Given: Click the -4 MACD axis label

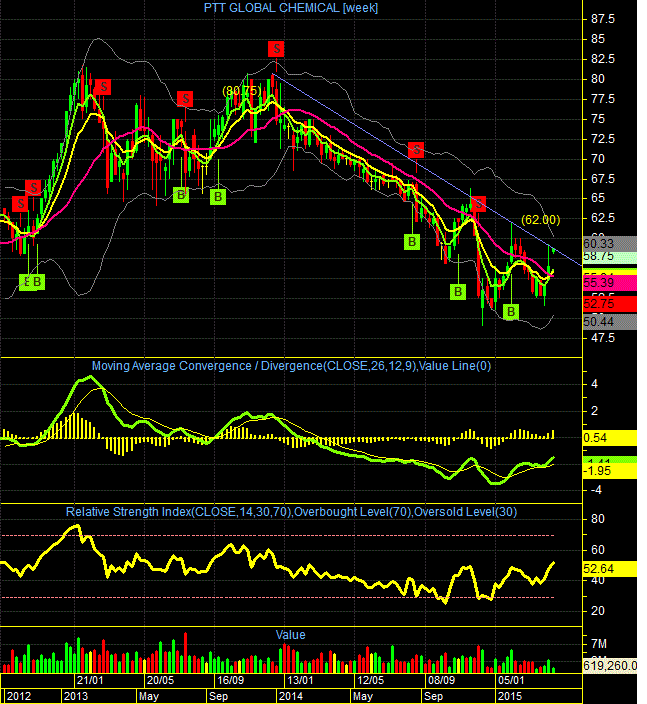Looking at the screenshot, I should [x=596, y=490].
